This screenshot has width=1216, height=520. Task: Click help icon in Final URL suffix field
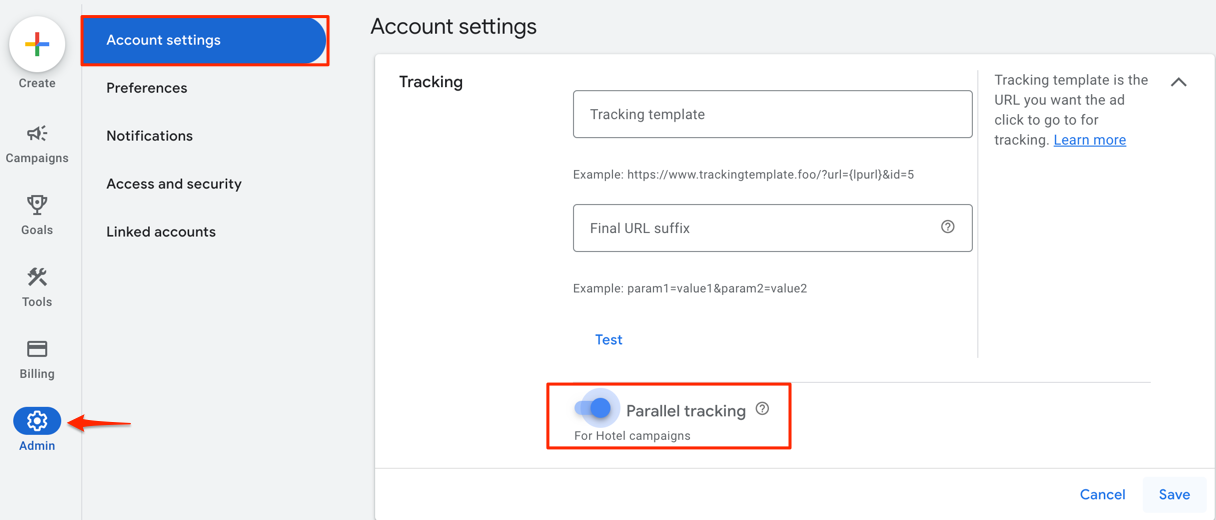[947, 227]
